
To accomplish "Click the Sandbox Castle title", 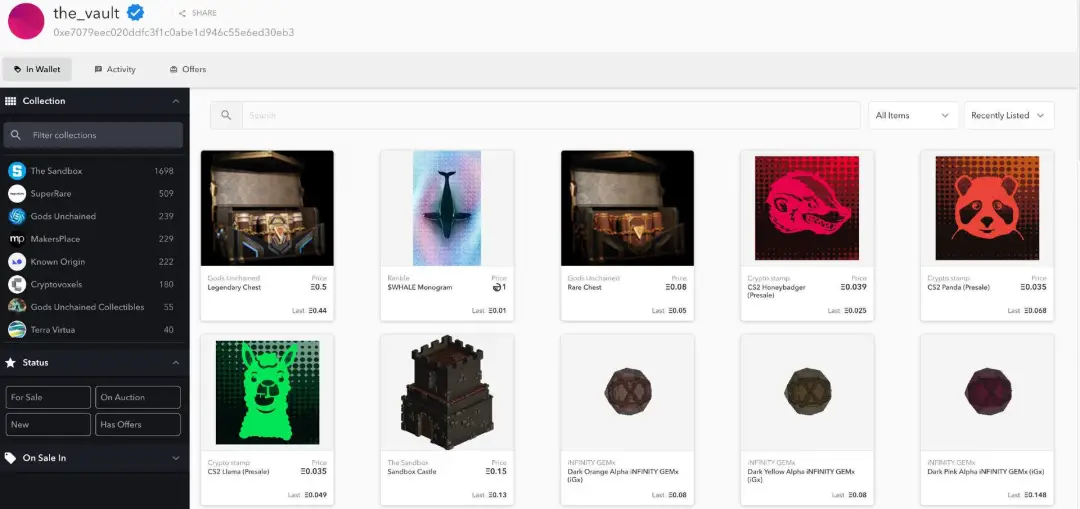I will 412,472.
